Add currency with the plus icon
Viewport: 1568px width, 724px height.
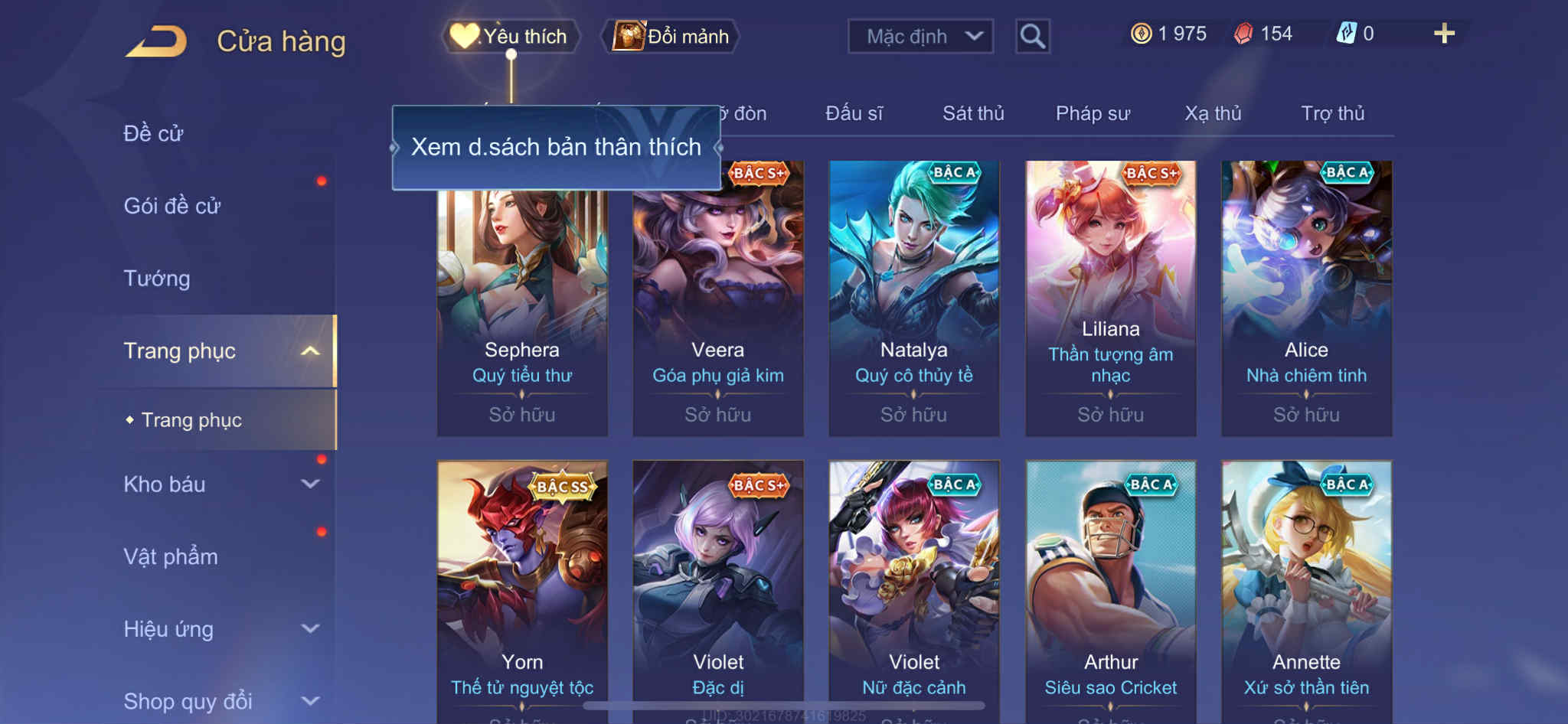coord(1444,34)
